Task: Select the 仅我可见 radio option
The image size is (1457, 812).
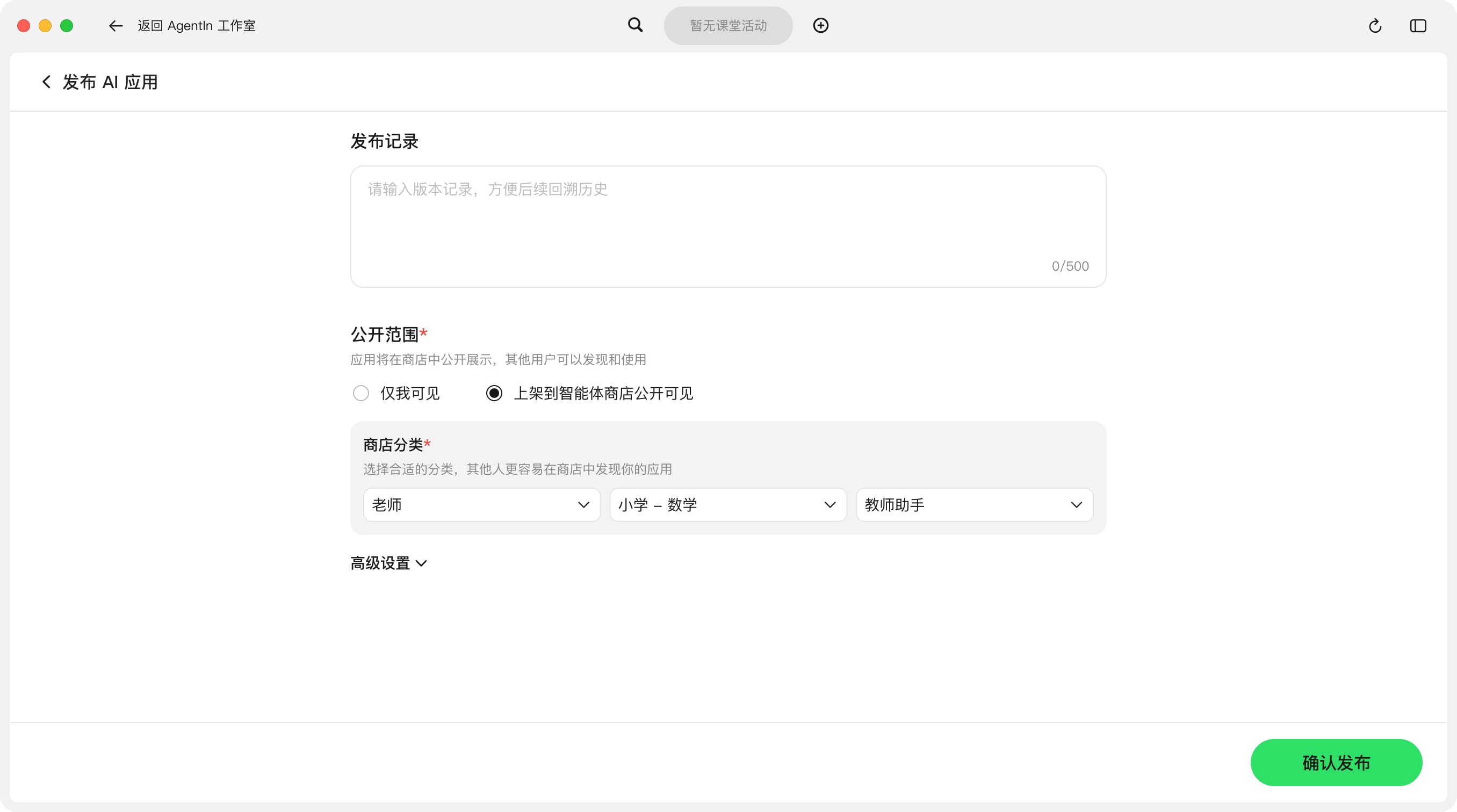Action: click(x=361, y=393)
